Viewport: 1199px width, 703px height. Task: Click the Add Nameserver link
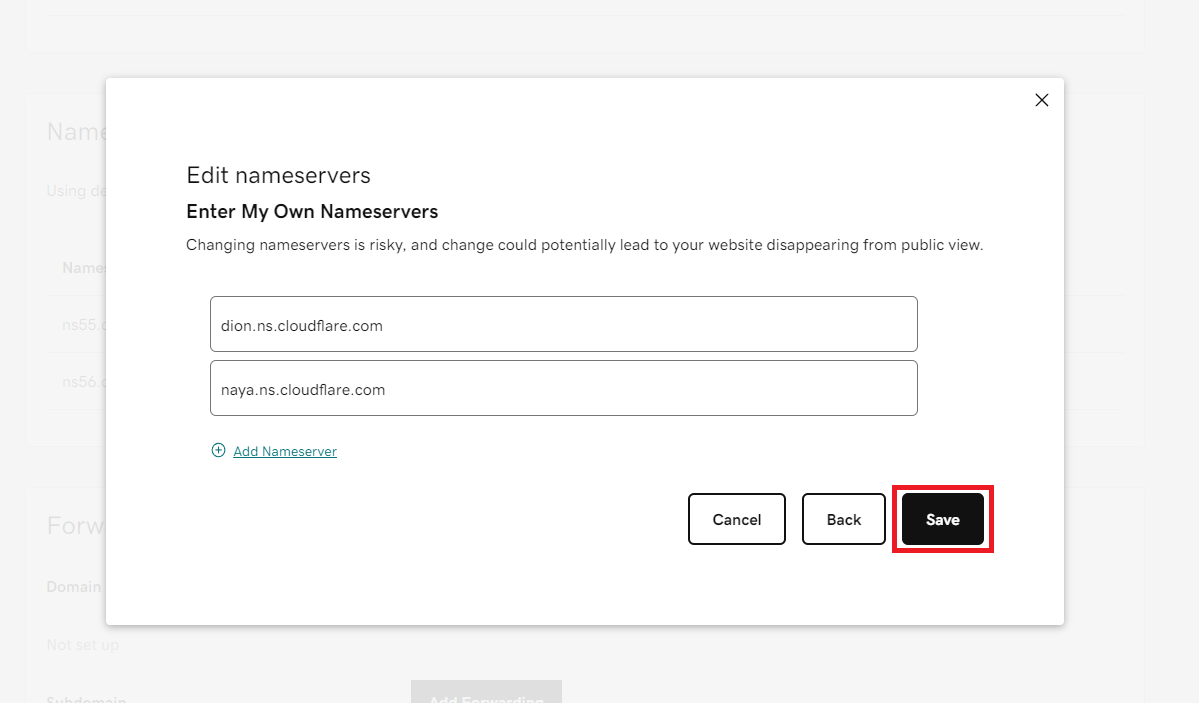point(284,451)
